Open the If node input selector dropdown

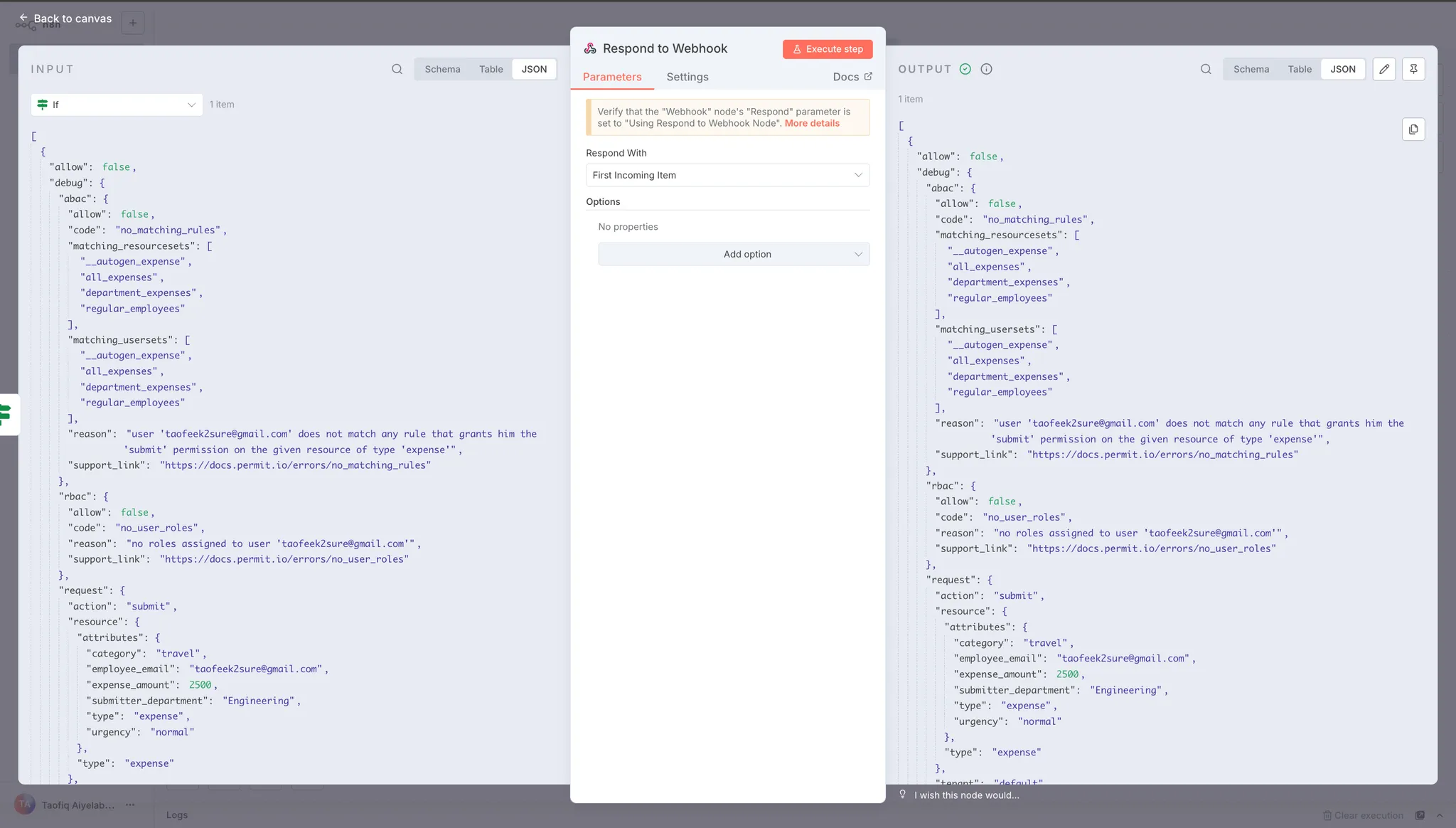(117, 105)
